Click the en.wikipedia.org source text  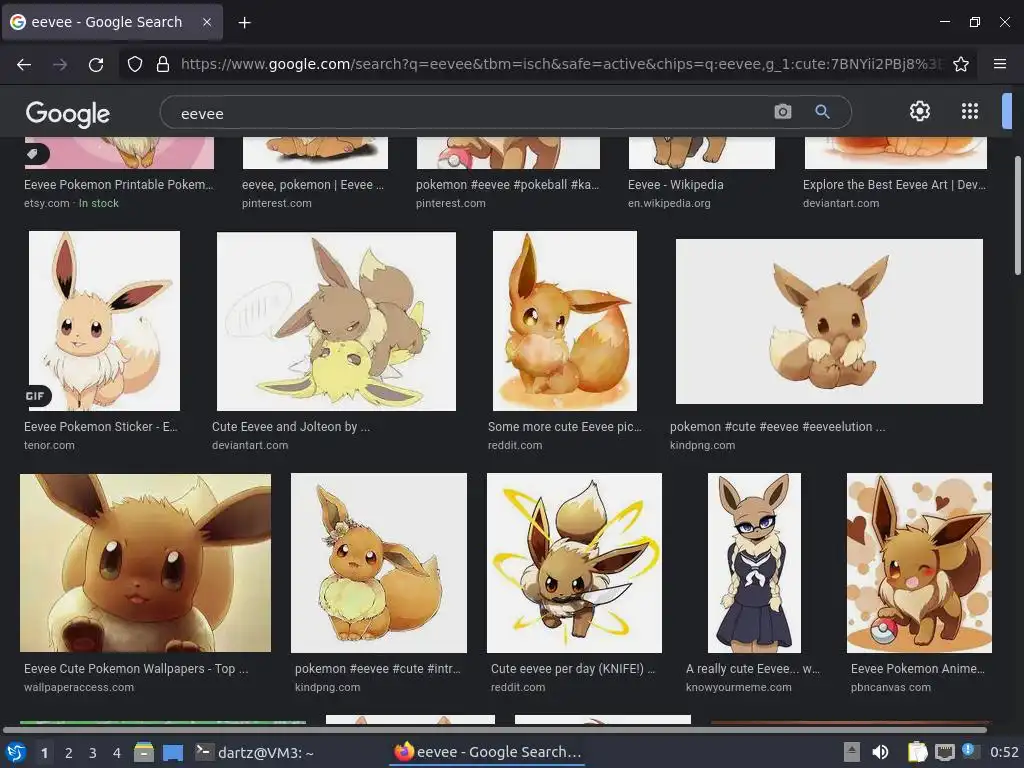pos(669,203)
